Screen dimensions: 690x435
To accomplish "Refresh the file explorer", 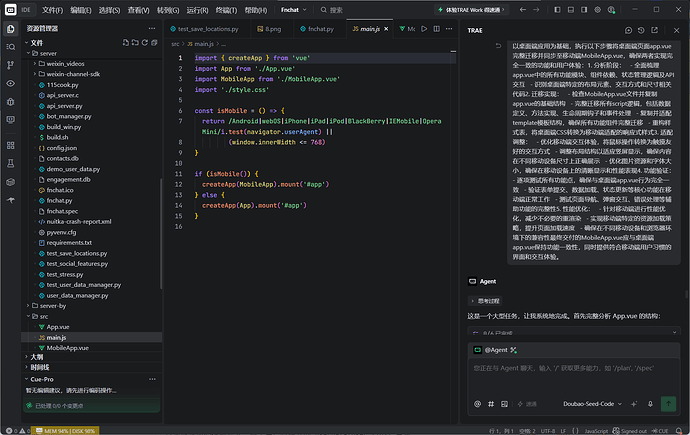I will 144,43.
